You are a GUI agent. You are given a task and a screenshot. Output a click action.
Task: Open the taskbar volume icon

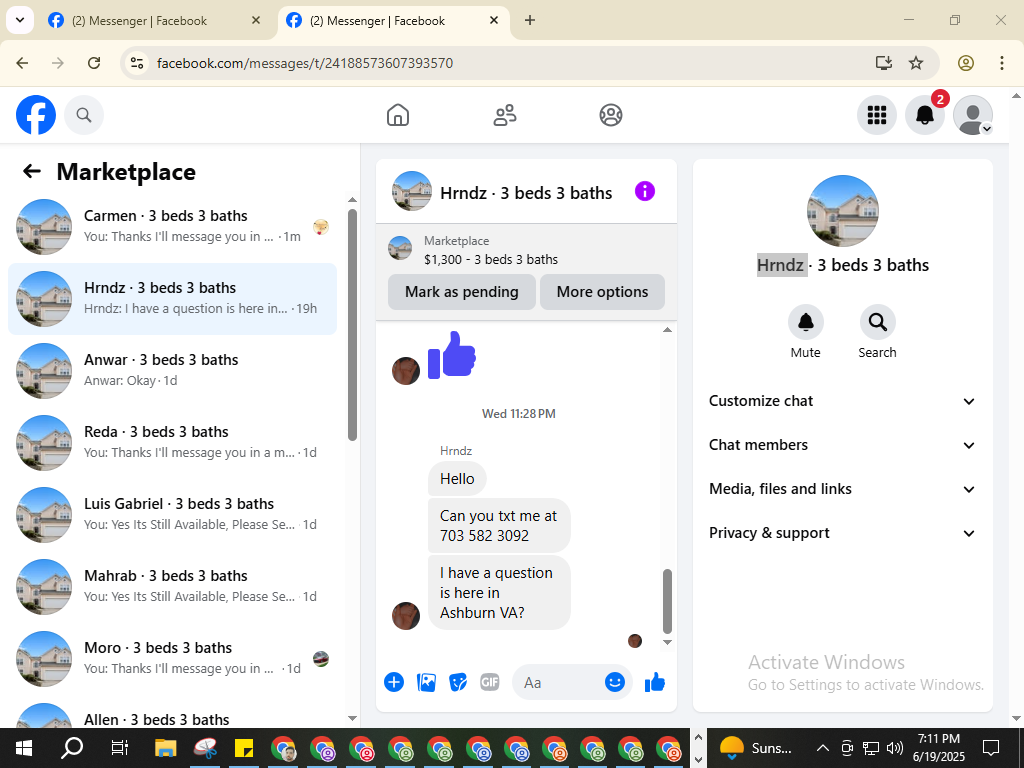click(x=895, y=748)
